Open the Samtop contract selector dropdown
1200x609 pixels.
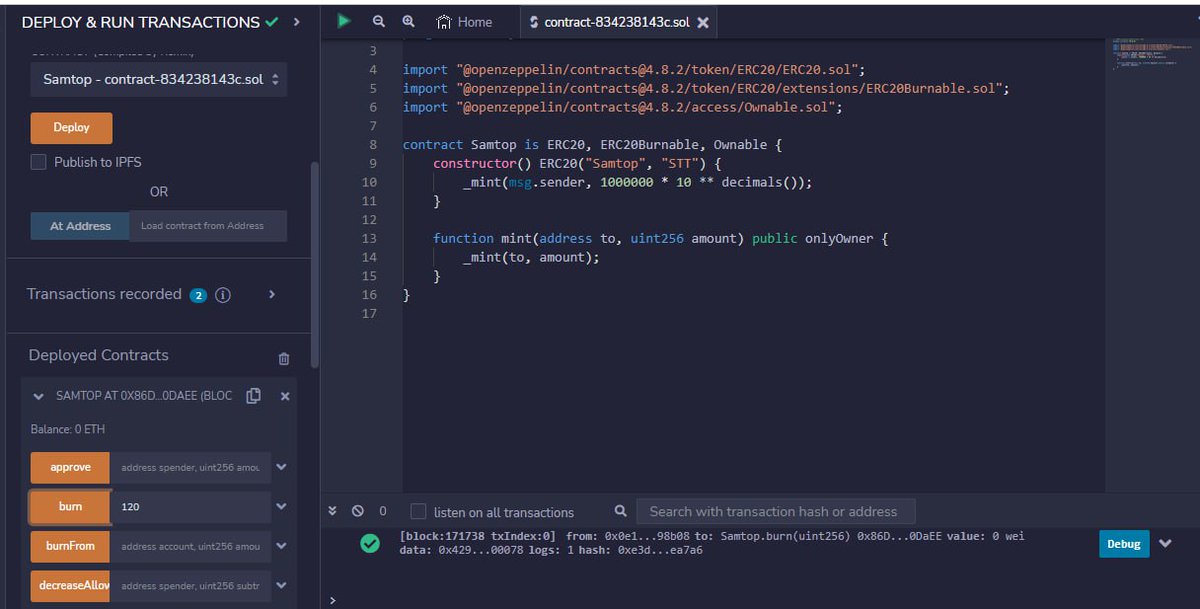coord(159,79)
